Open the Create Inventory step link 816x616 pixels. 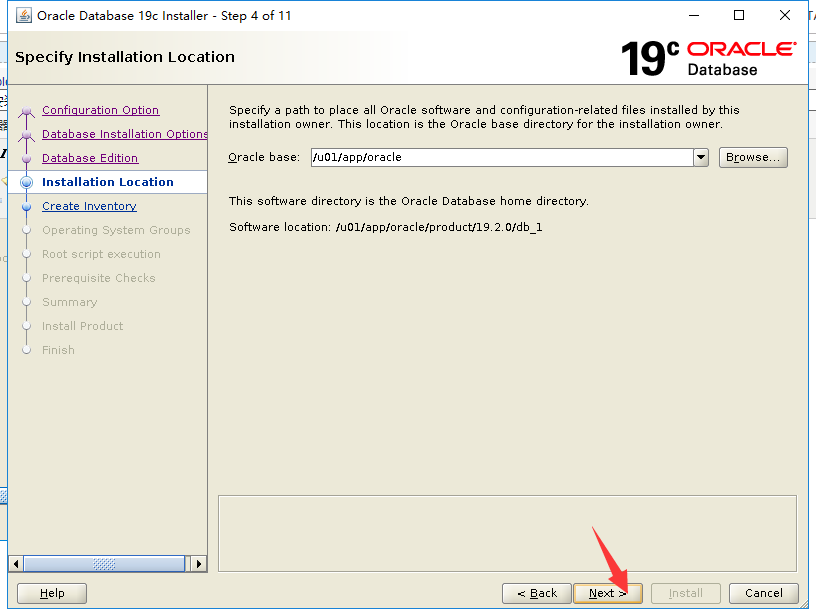pos(90,206)
